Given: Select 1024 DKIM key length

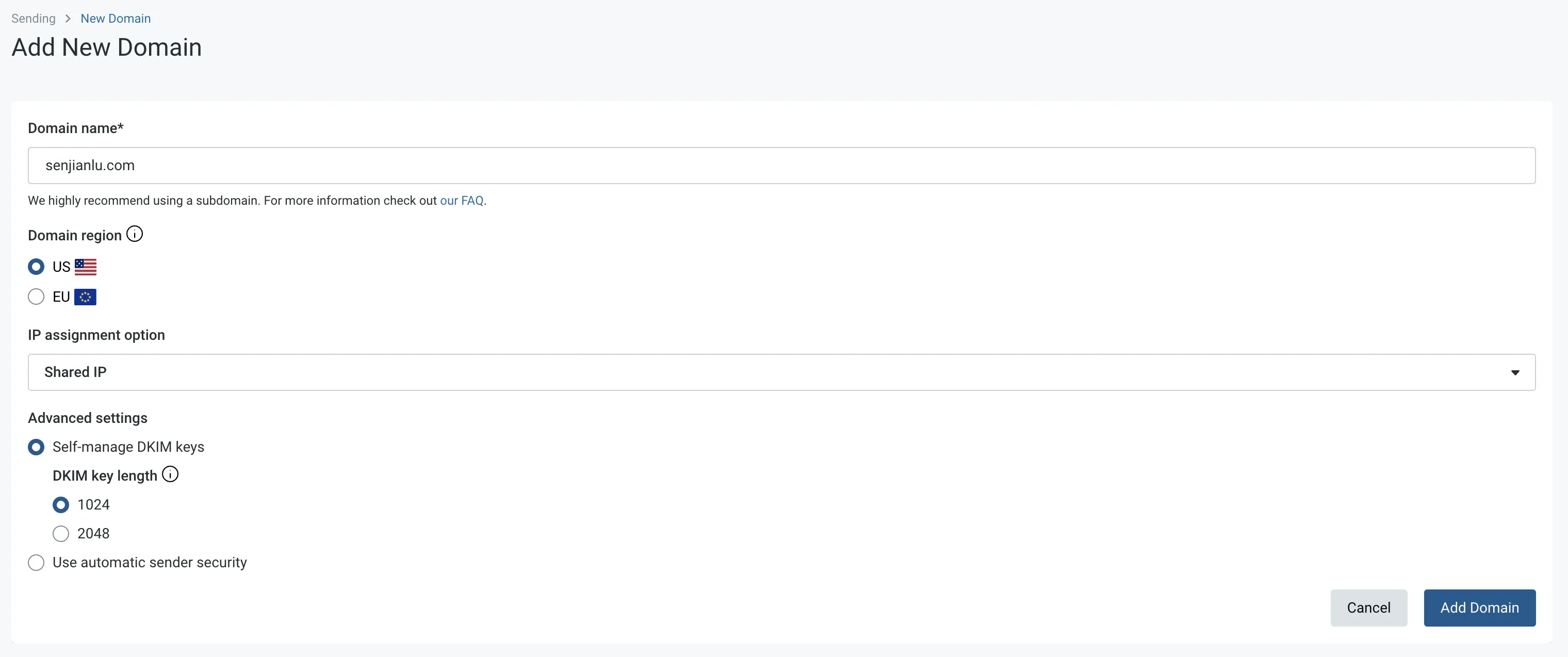Looking at the screenshot, I should point(61,505).
